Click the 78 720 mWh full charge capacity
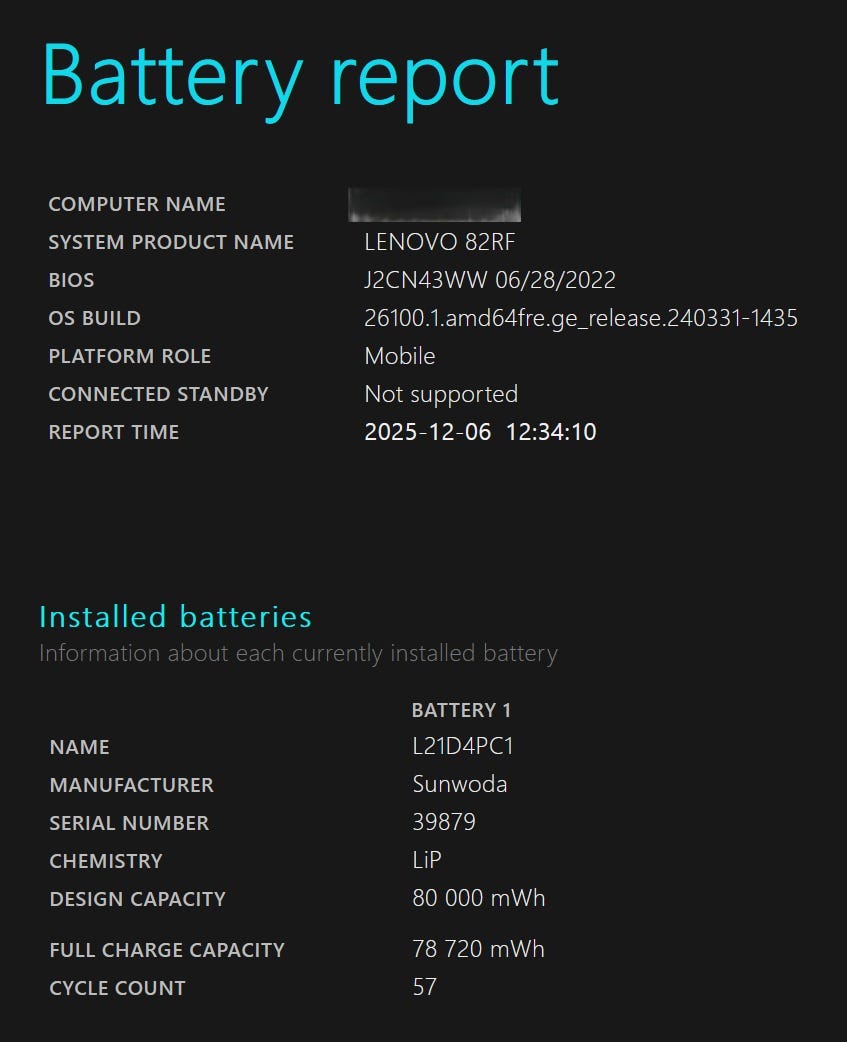Image resolution: width=847 pixels, height=1042 pixels. click(479, 949)
